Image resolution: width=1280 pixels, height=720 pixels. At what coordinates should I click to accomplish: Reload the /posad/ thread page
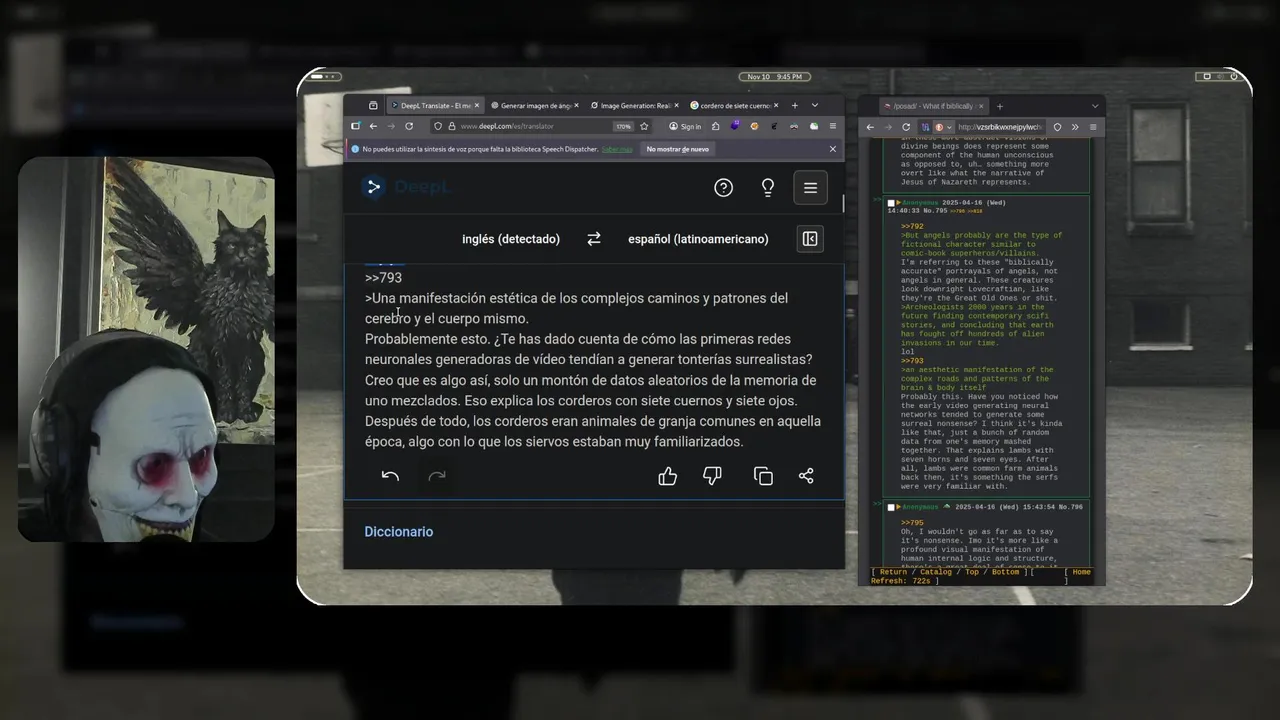[906, 127]
